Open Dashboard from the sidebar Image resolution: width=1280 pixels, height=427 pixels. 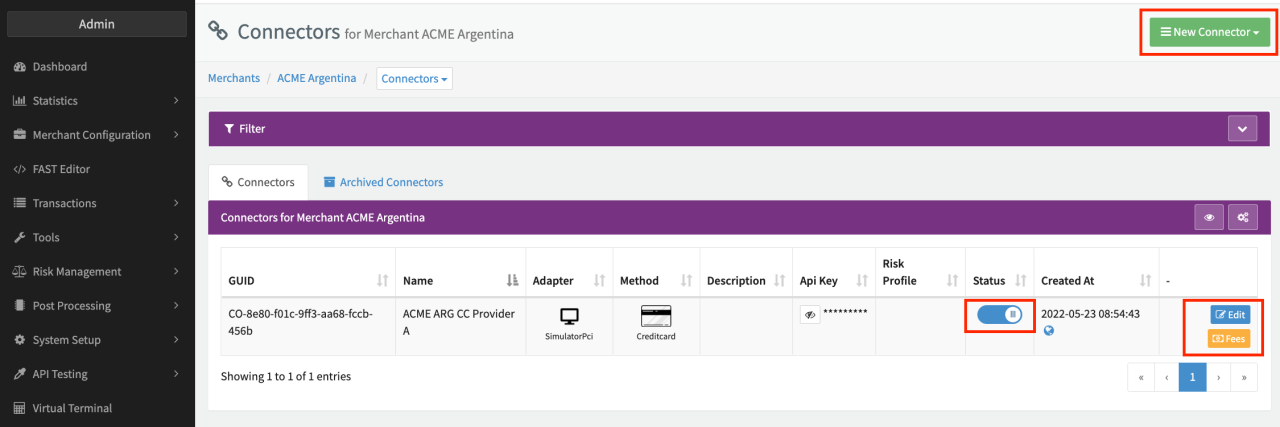[59, 67]
